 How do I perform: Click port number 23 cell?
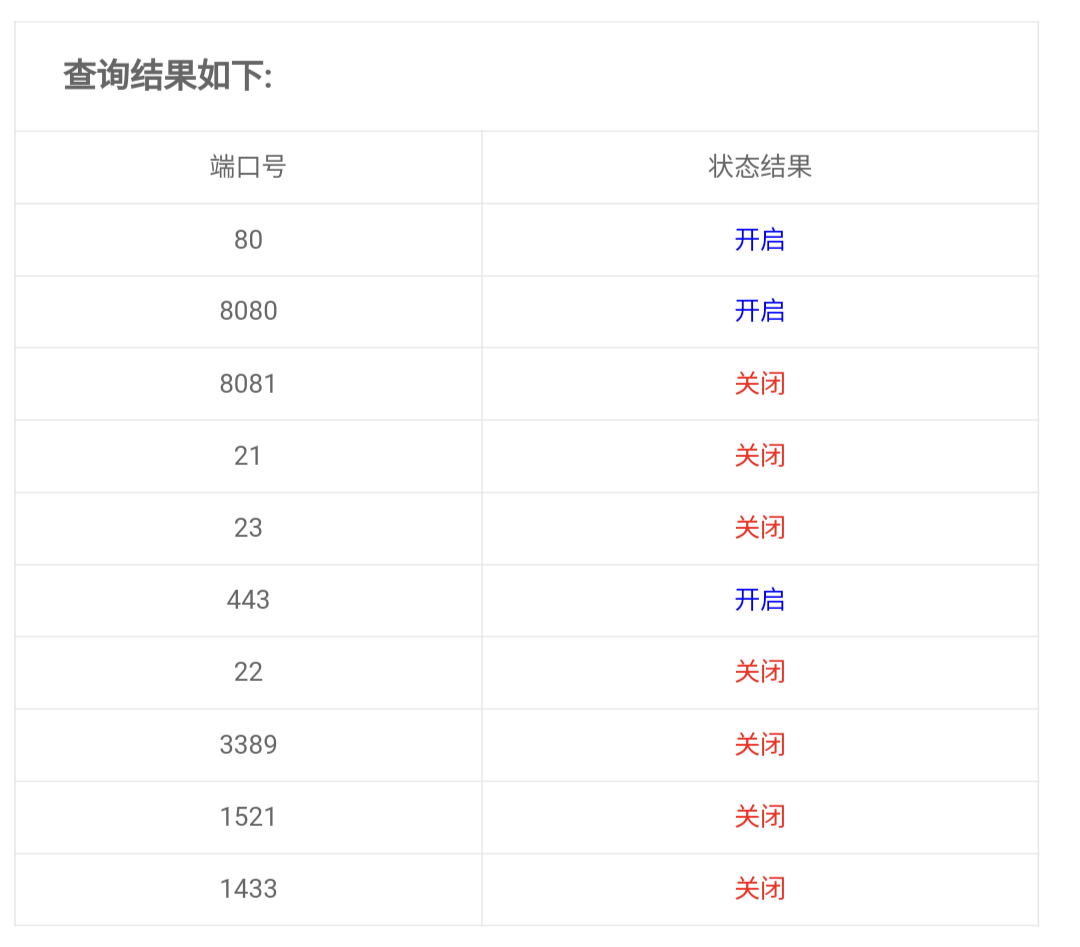click(x=248, y=528)
